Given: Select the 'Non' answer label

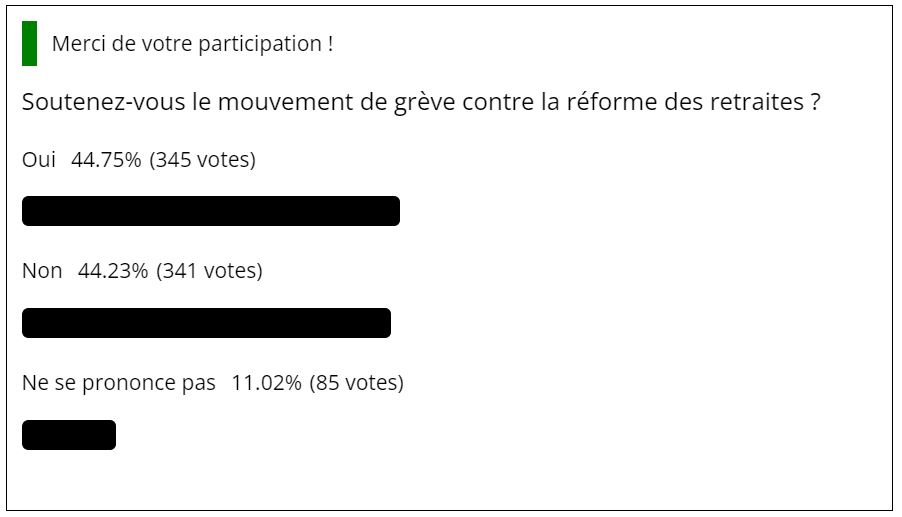Looking at the screenshot, I should [42, 270].
